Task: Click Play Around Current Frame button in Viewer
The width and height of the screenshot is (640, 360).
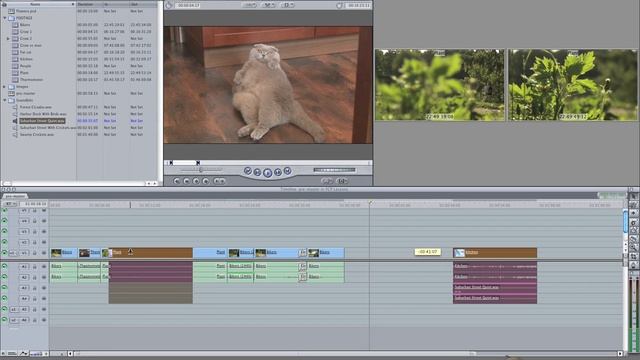Action: point(278,172)
